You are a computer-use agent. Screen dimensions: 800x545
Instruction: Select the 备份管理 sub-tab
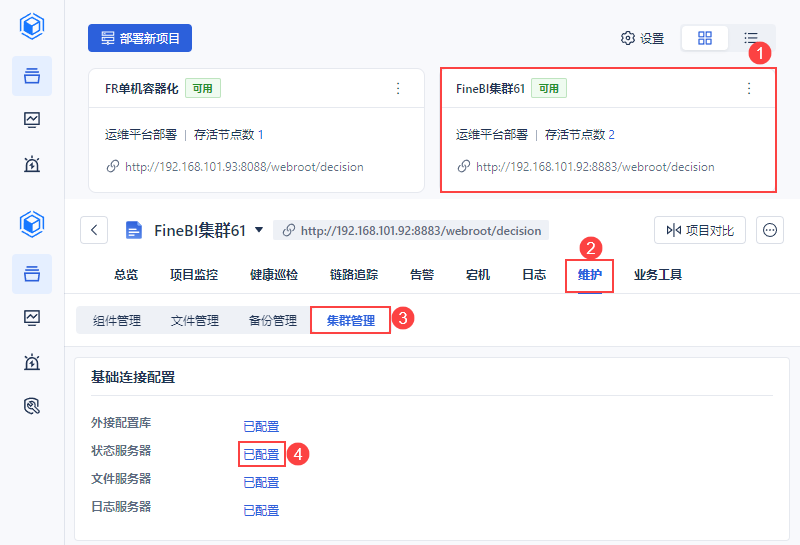point(273,320)
